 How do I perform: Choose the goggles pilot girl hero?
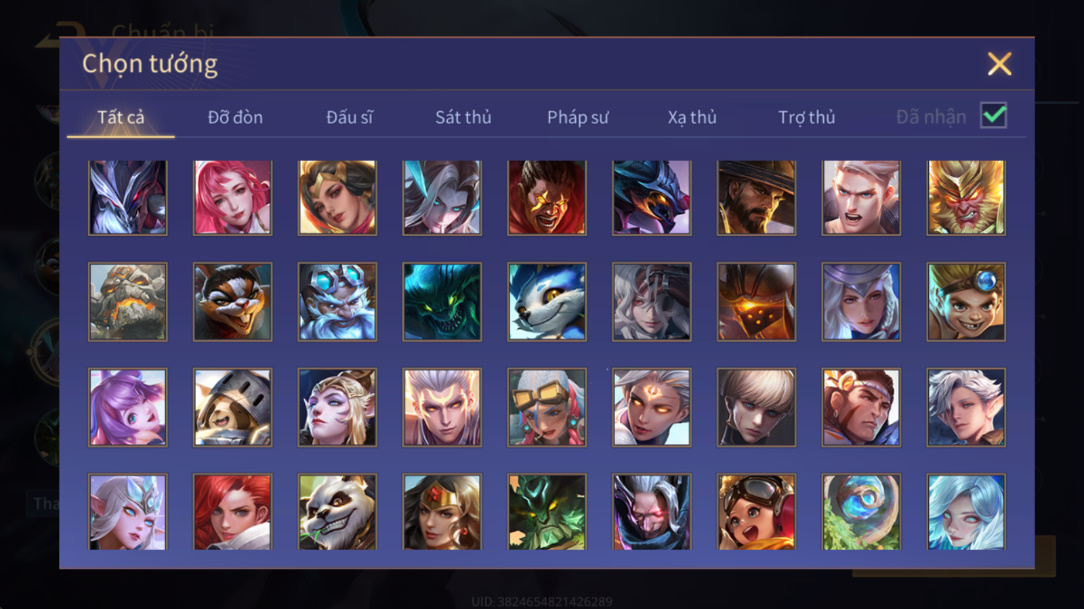coord(756,512)
